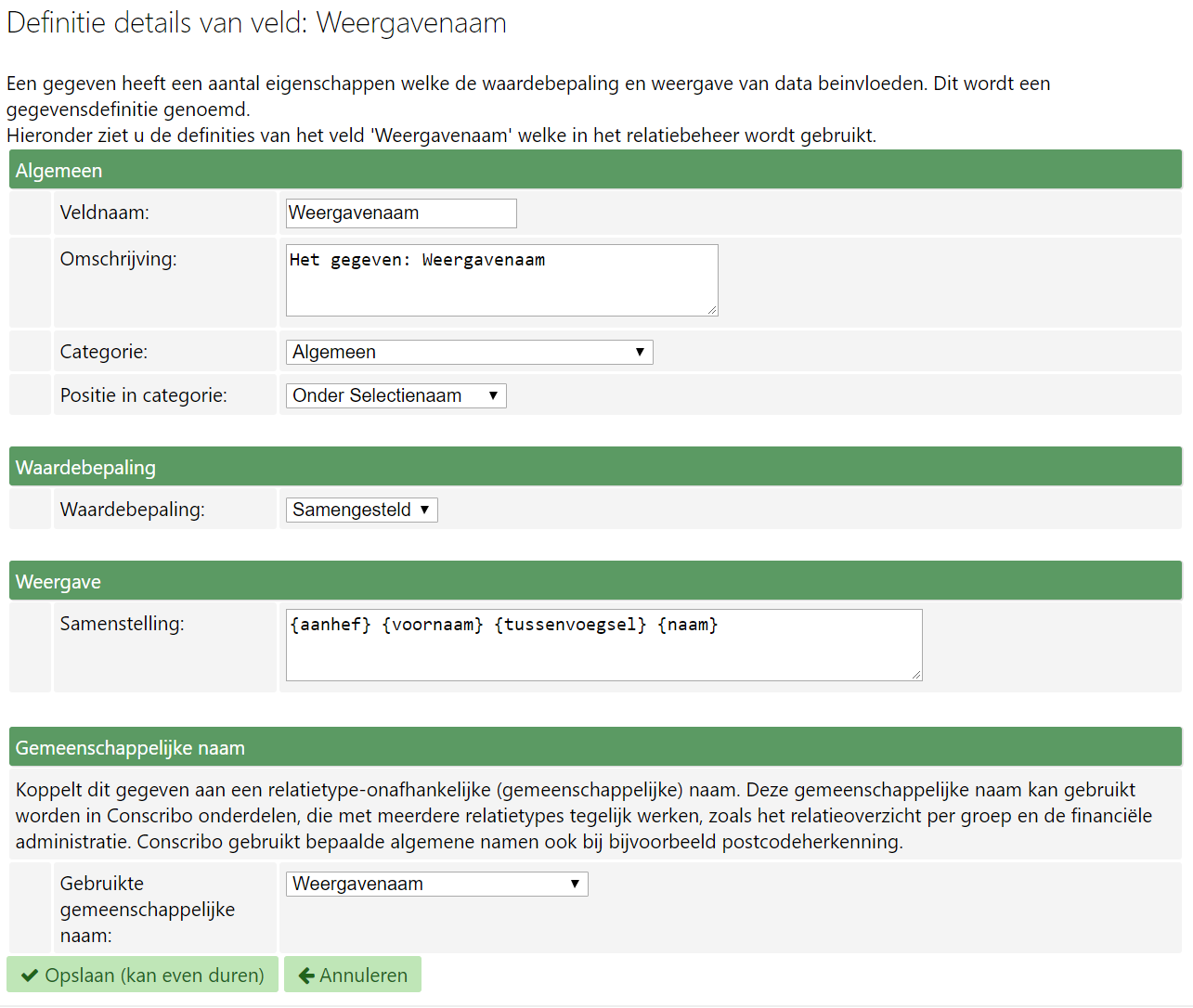The width and height of the screenshot is (1193, 1008).
Task: Grab the Omschrijving textarea resize handle
Action: coord(712,310)
